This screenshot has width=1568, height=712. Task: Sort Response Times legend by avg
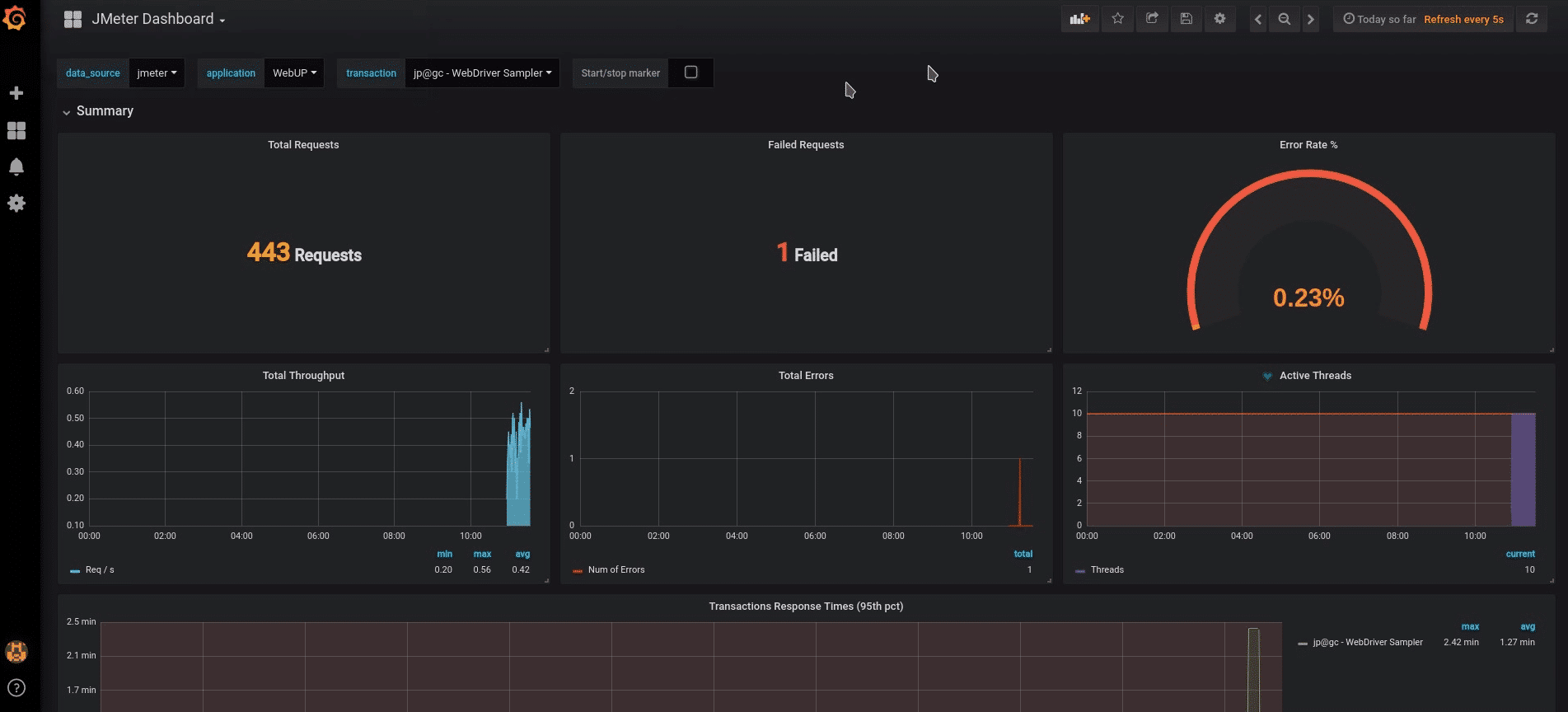1528,626
